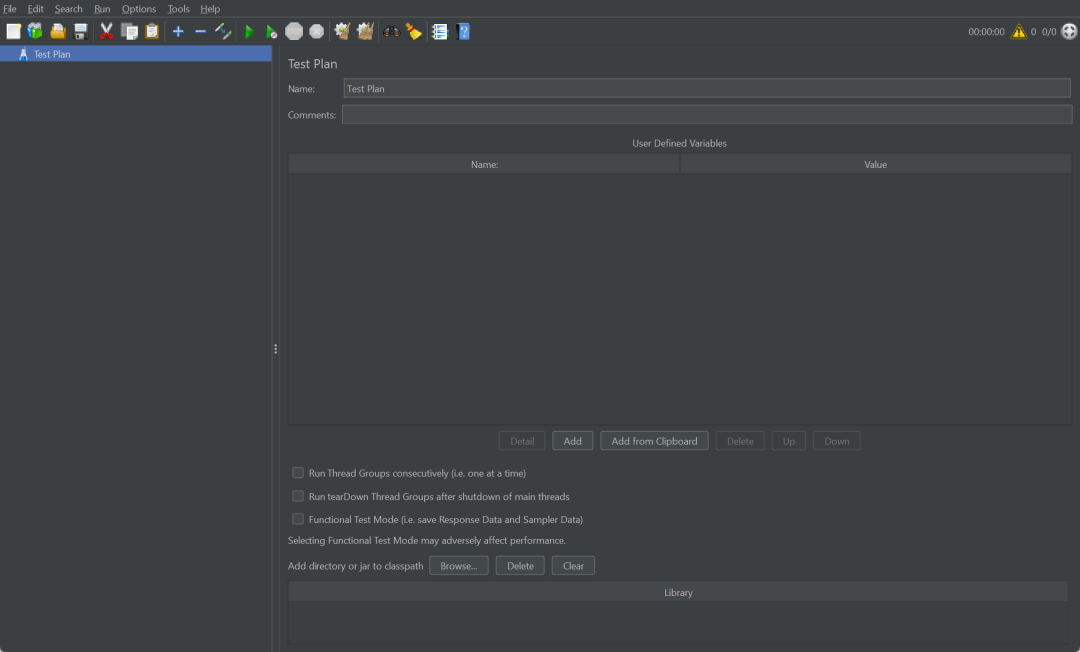Reset search with yellow broom icon
This screenshot has height=652, width=1080.
point(414,32)
